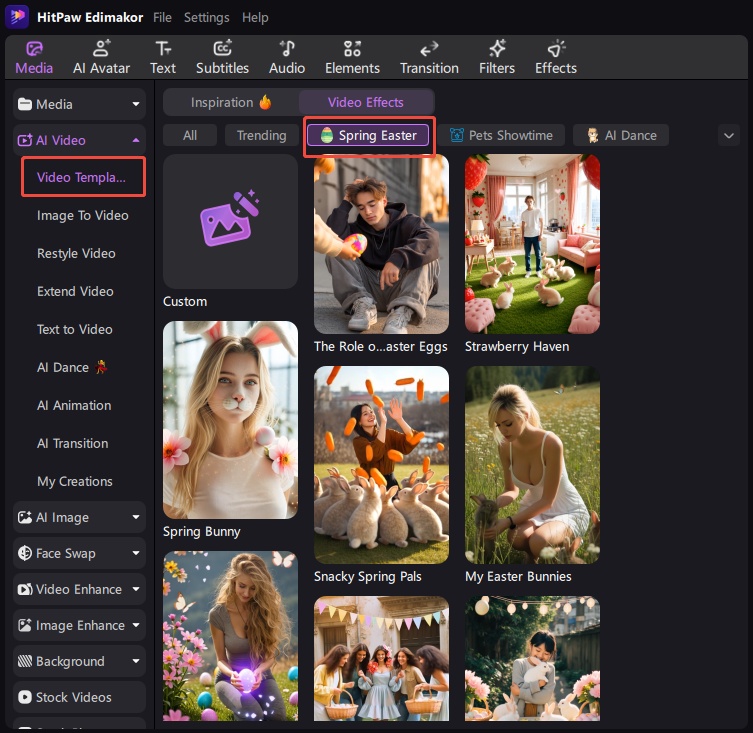Expand more category filters chevron

click(729, 135)
